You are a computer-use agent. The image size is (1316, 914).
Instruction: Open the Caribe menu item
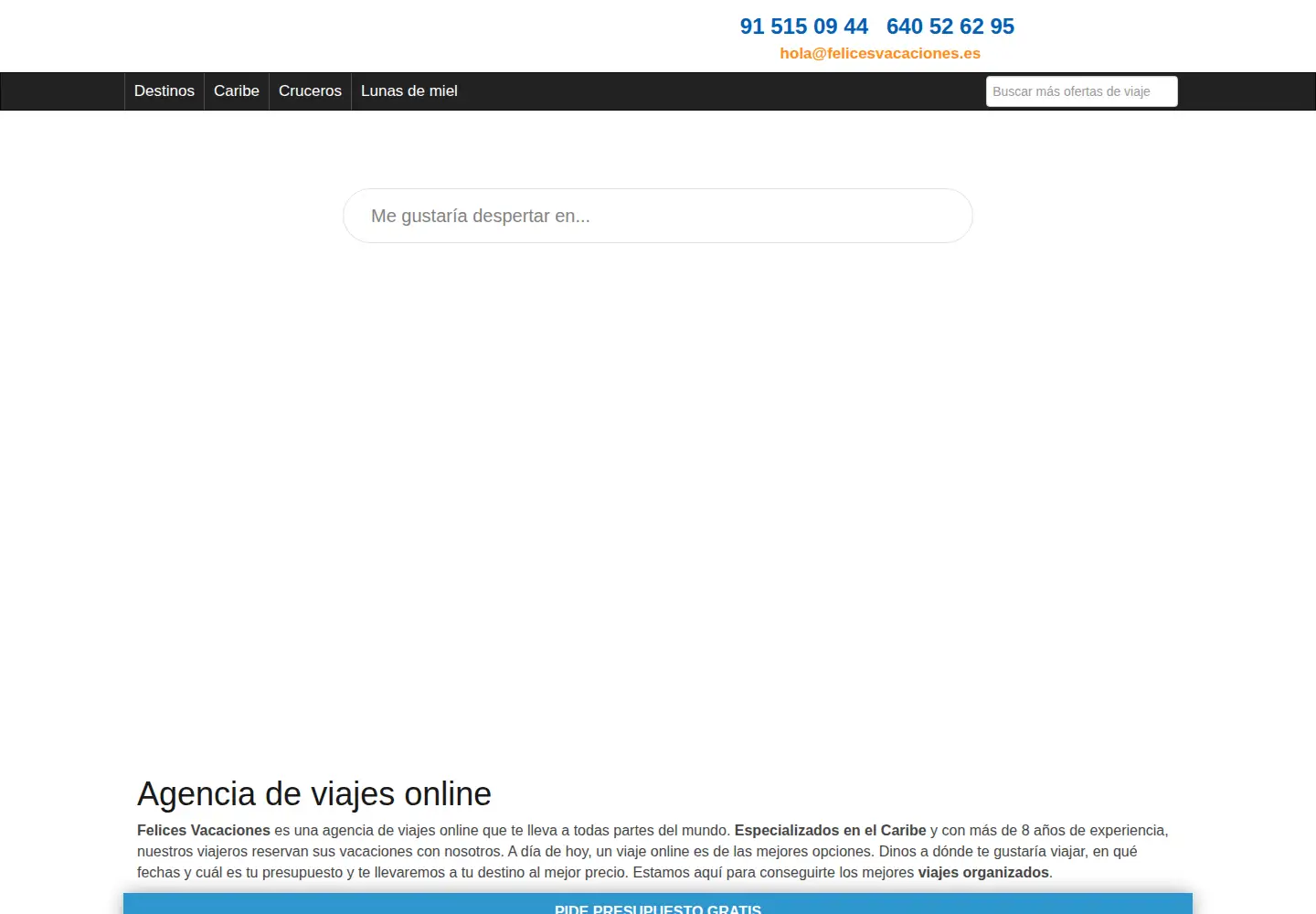click(237, 91)
